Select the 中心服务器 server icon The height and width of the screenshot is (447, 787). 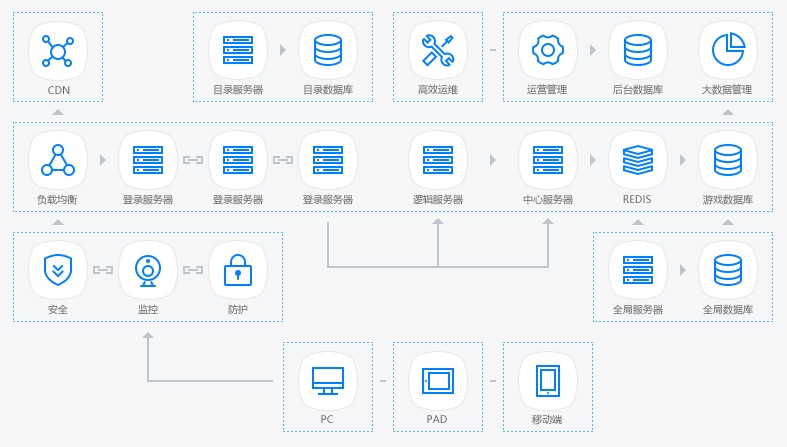[x=548, y=160]
